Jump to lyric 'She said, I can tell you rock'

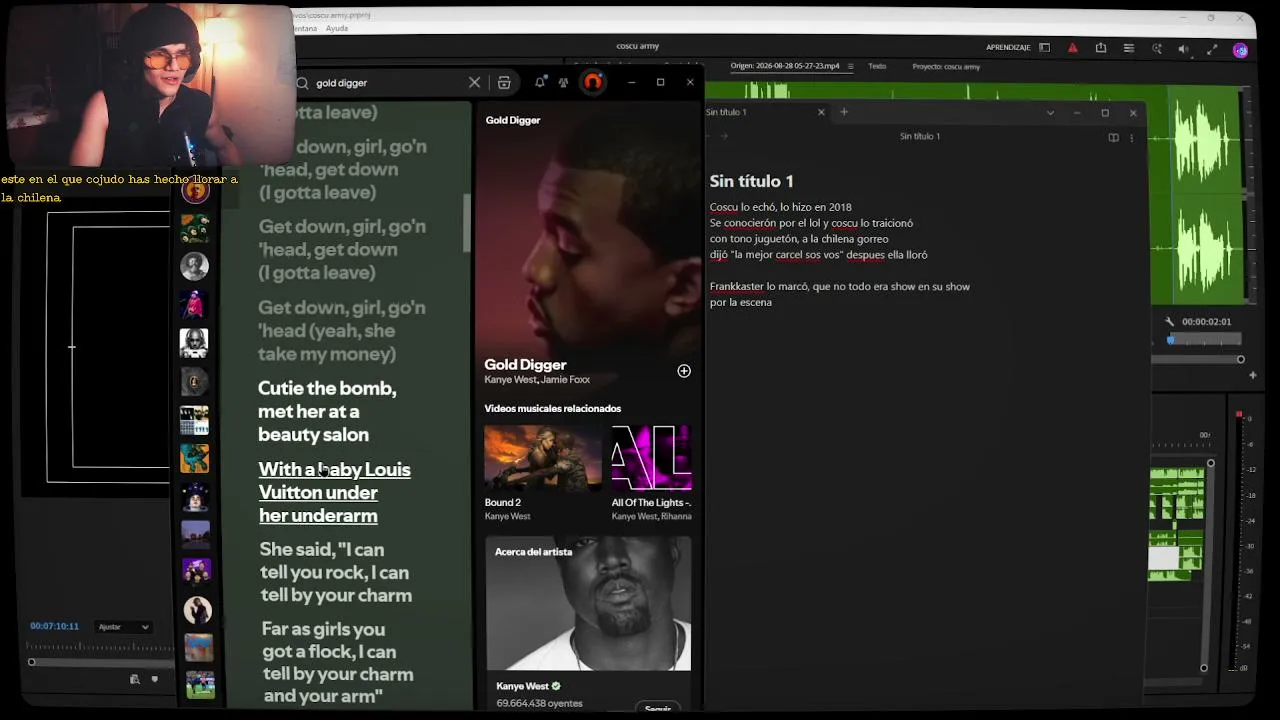335,572
